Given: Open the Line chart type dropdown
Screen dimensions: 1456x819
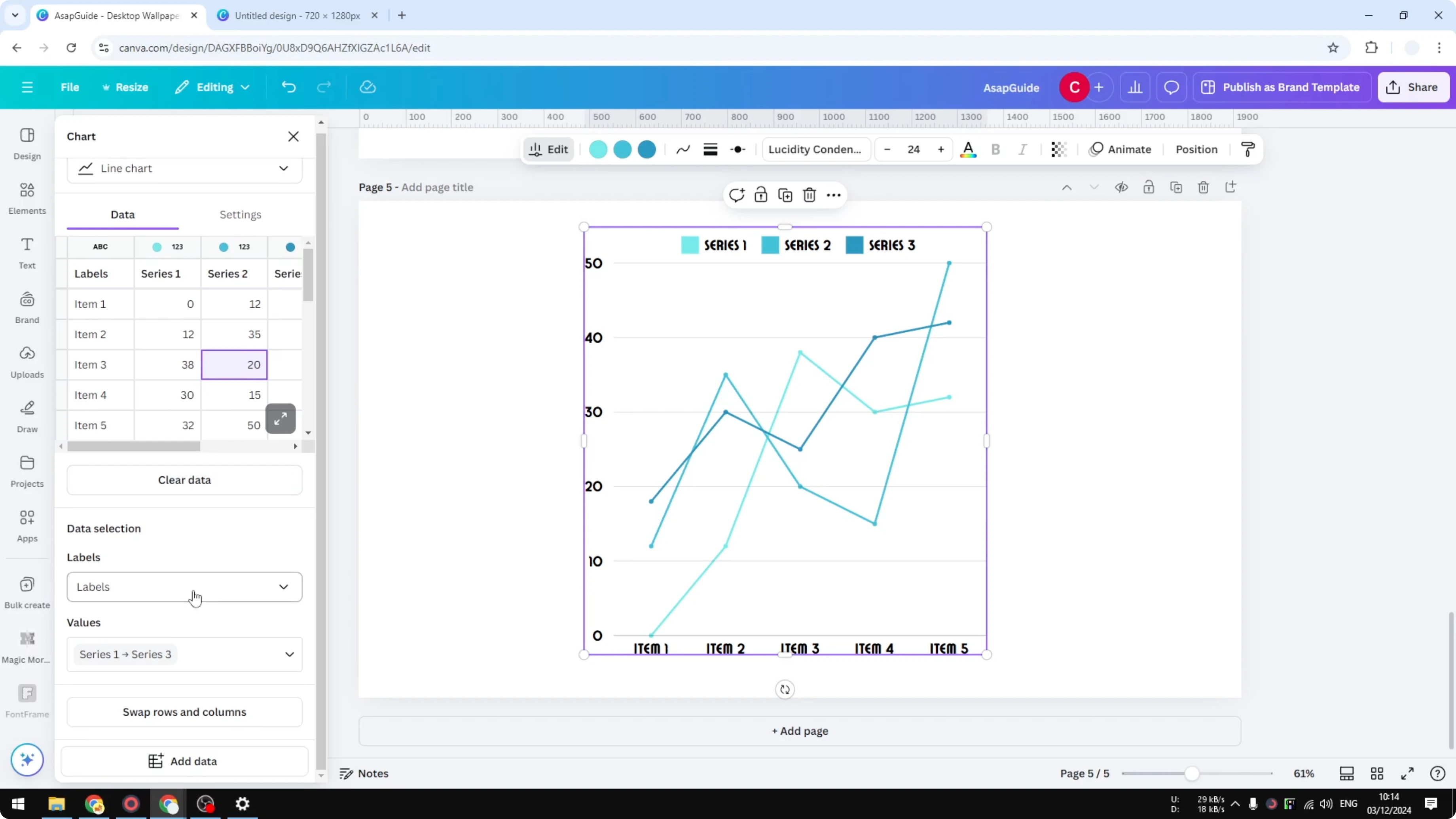Looking at the screenshot, I should tap(184, 169).
